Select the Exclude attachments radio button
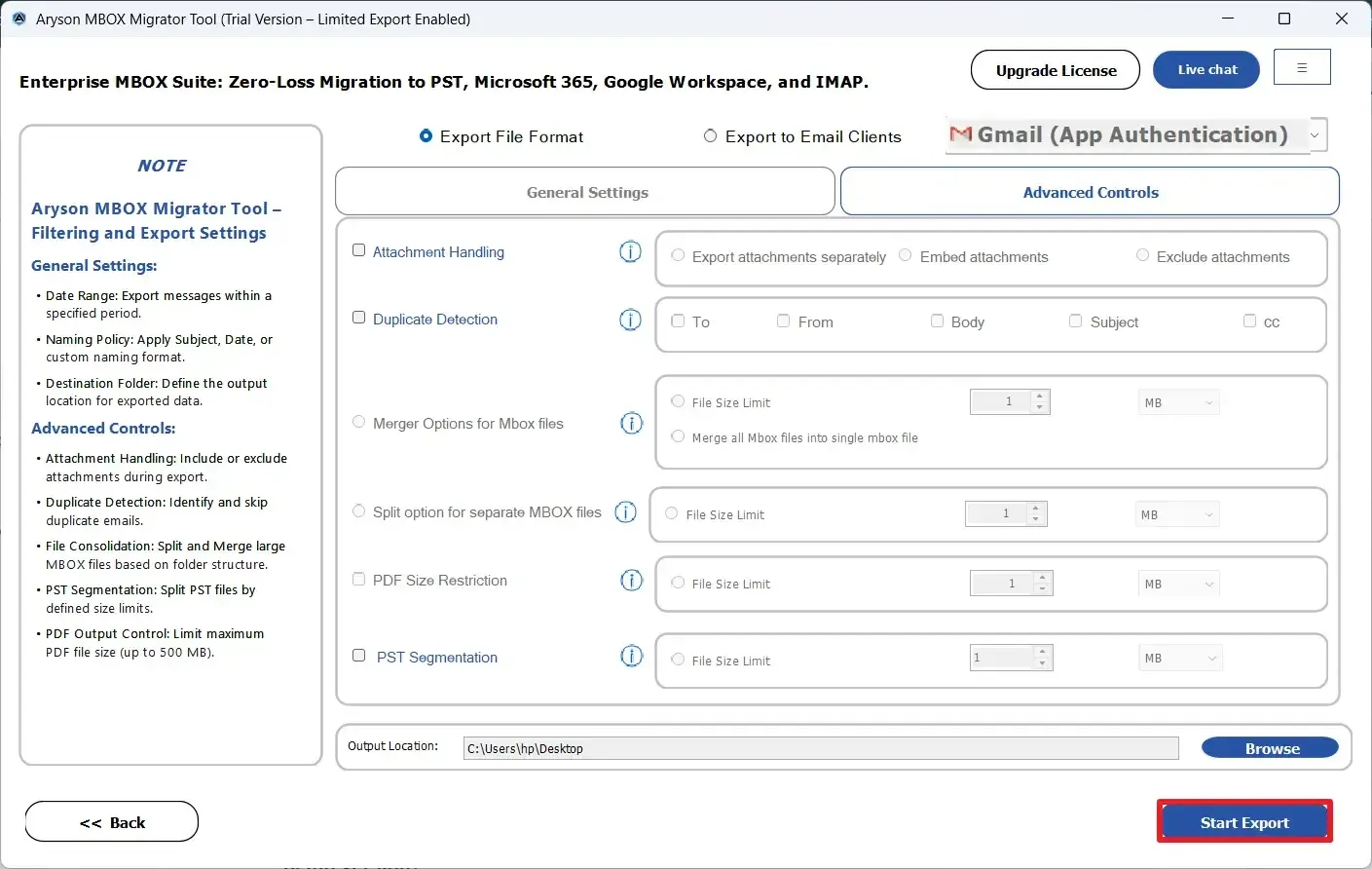Image resolution: width=1372 pixels, height=869 pixels. 1142,255
